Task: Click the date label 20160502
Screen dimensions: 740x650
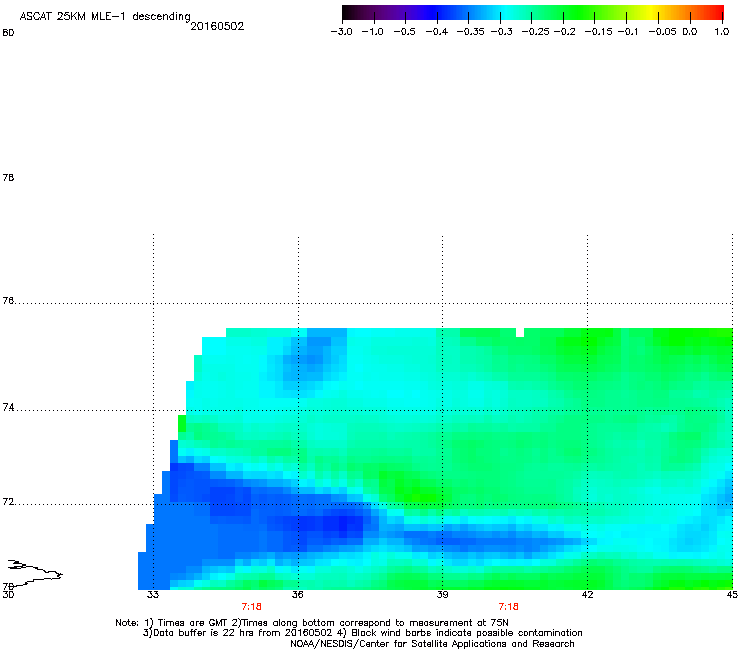Action: click(x=217, y=26)
